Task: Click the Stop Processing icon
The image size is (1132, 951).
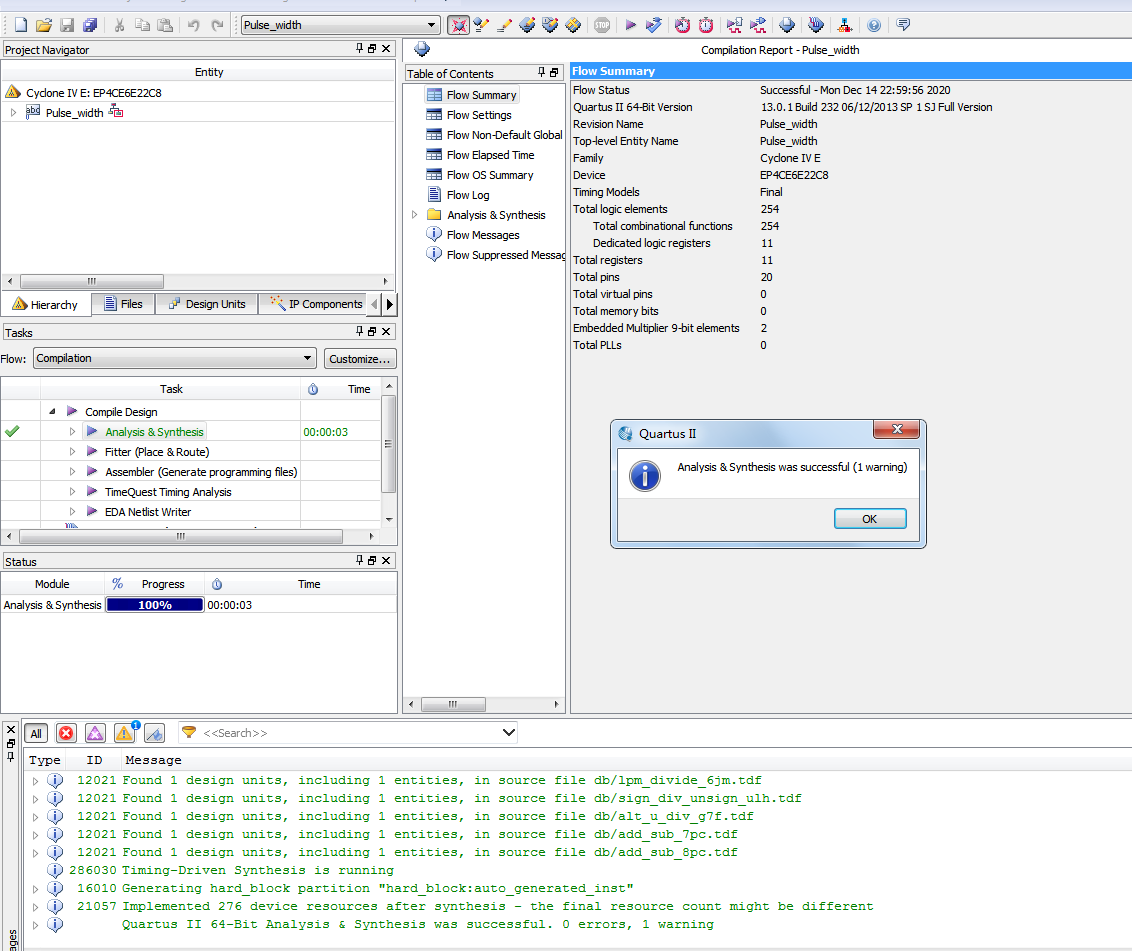Action: click(x=602, y=25)
